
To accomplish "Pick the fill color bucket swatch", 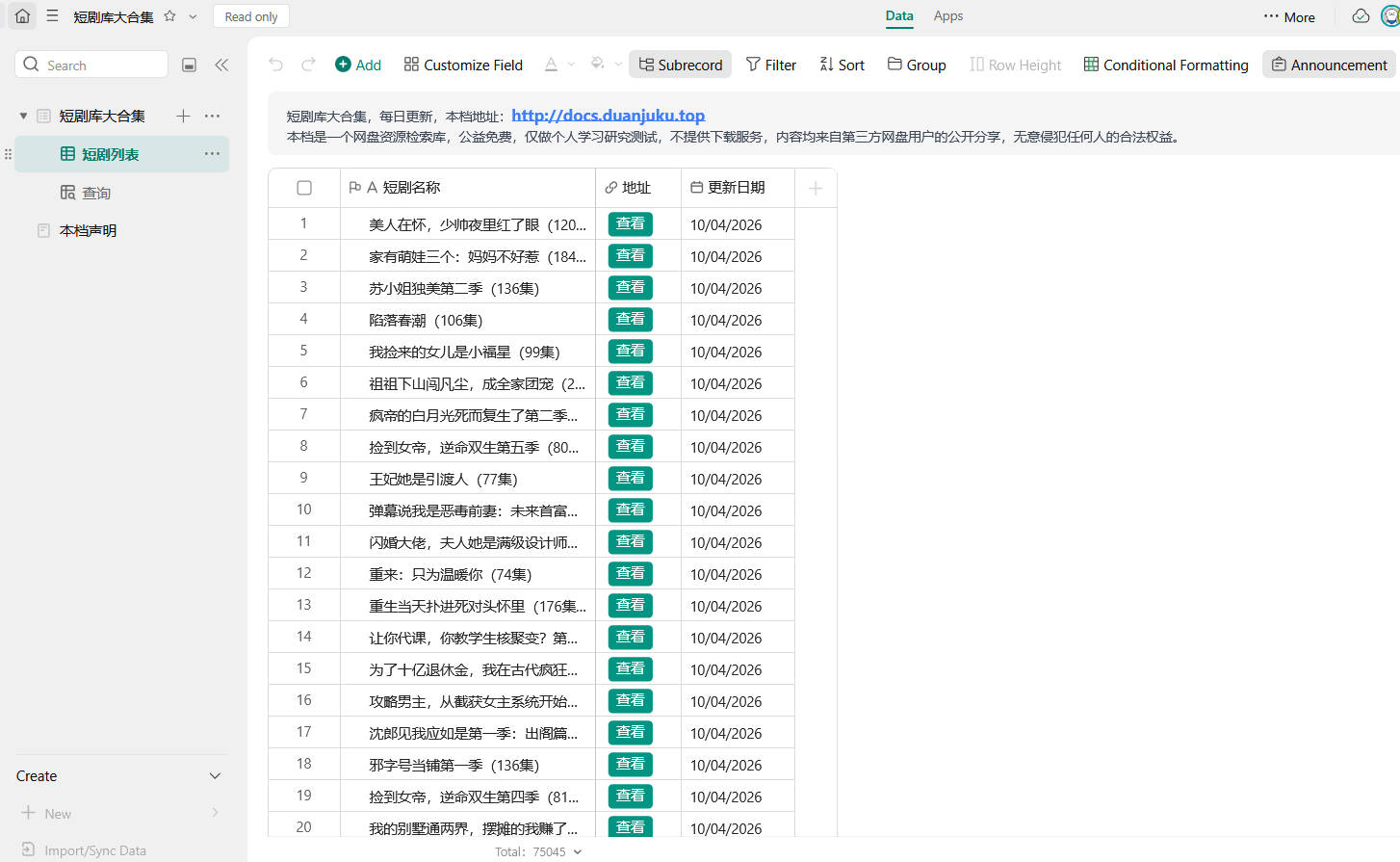I will [x=598, y=65].
